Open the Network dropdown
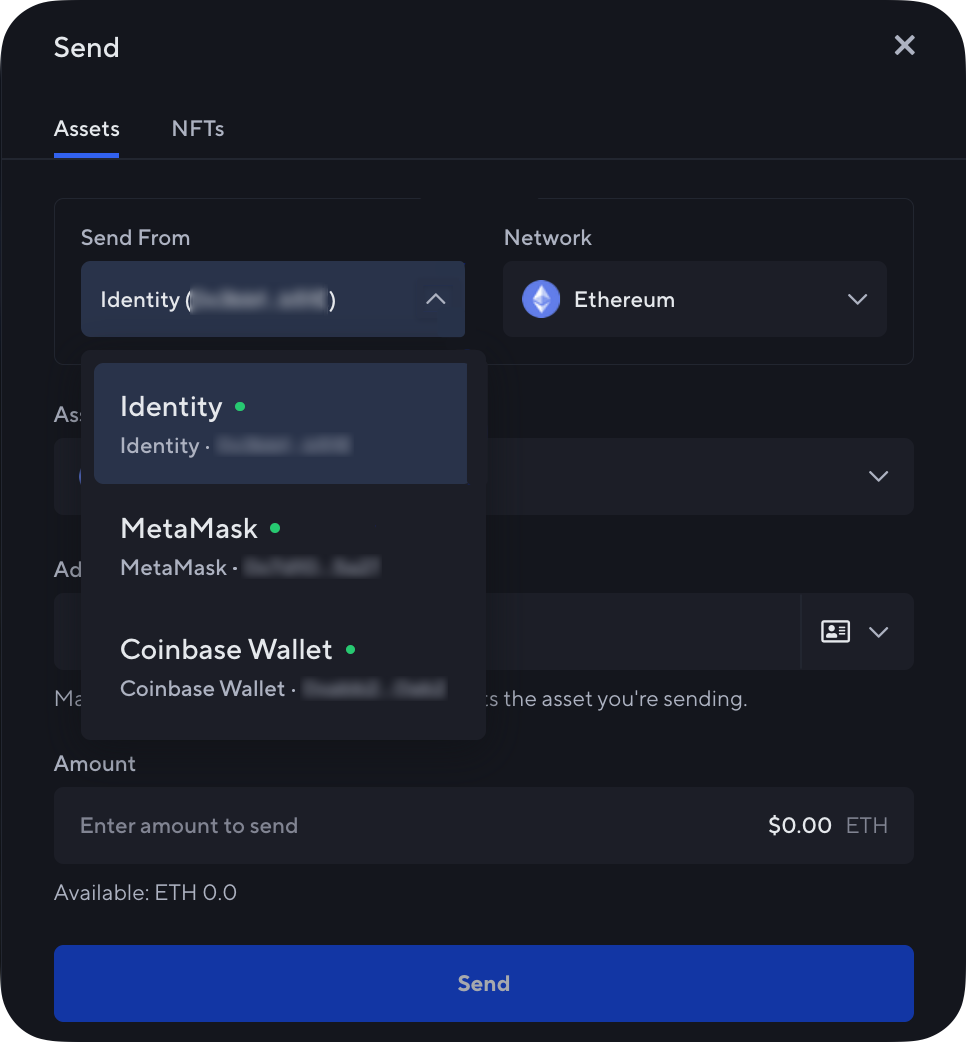This screenshot has width=966, height=1042. (857, 299)
